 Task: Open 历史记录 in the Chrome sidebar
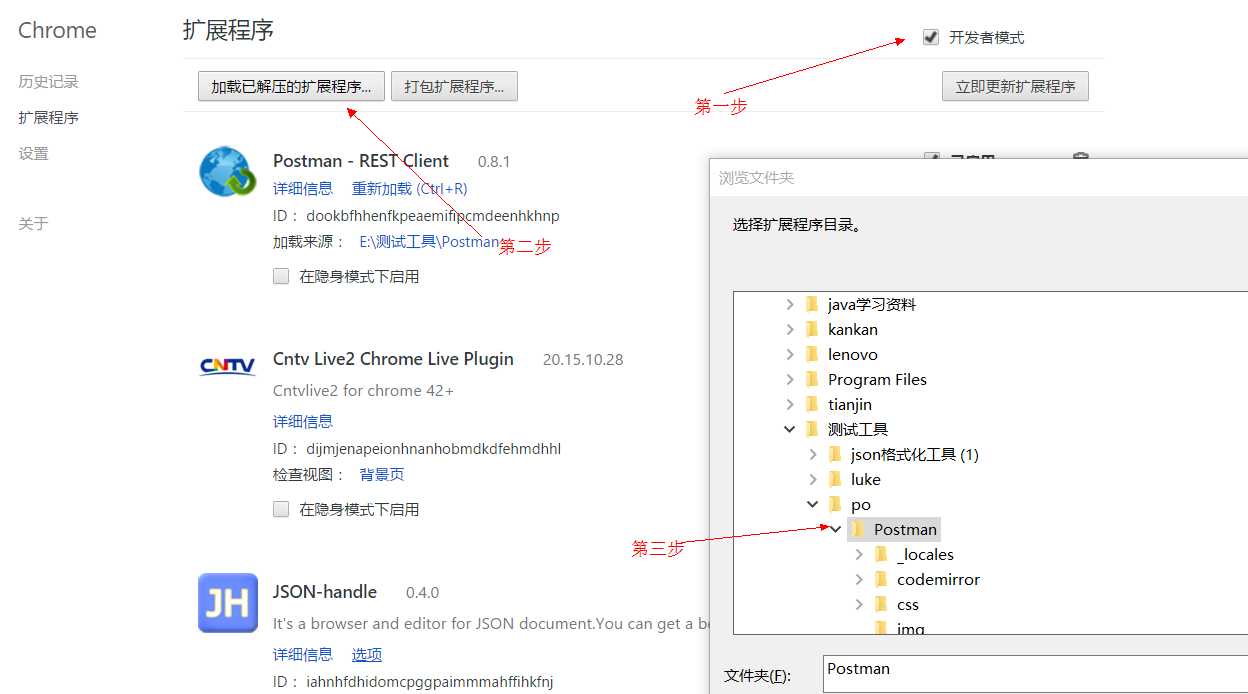click(x=48, y=82)
